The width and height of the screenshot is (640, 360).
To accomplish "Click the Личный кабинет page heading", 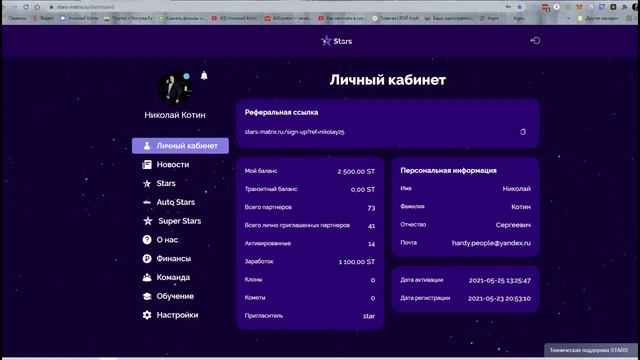I will pos(387,80).
